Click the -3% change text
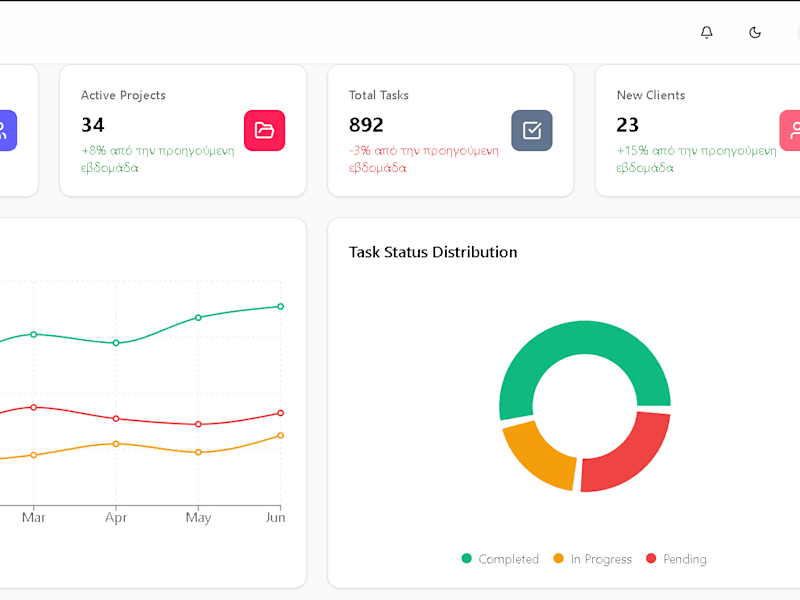The width and height of the screenshot is (800, 600). (423, 159)
